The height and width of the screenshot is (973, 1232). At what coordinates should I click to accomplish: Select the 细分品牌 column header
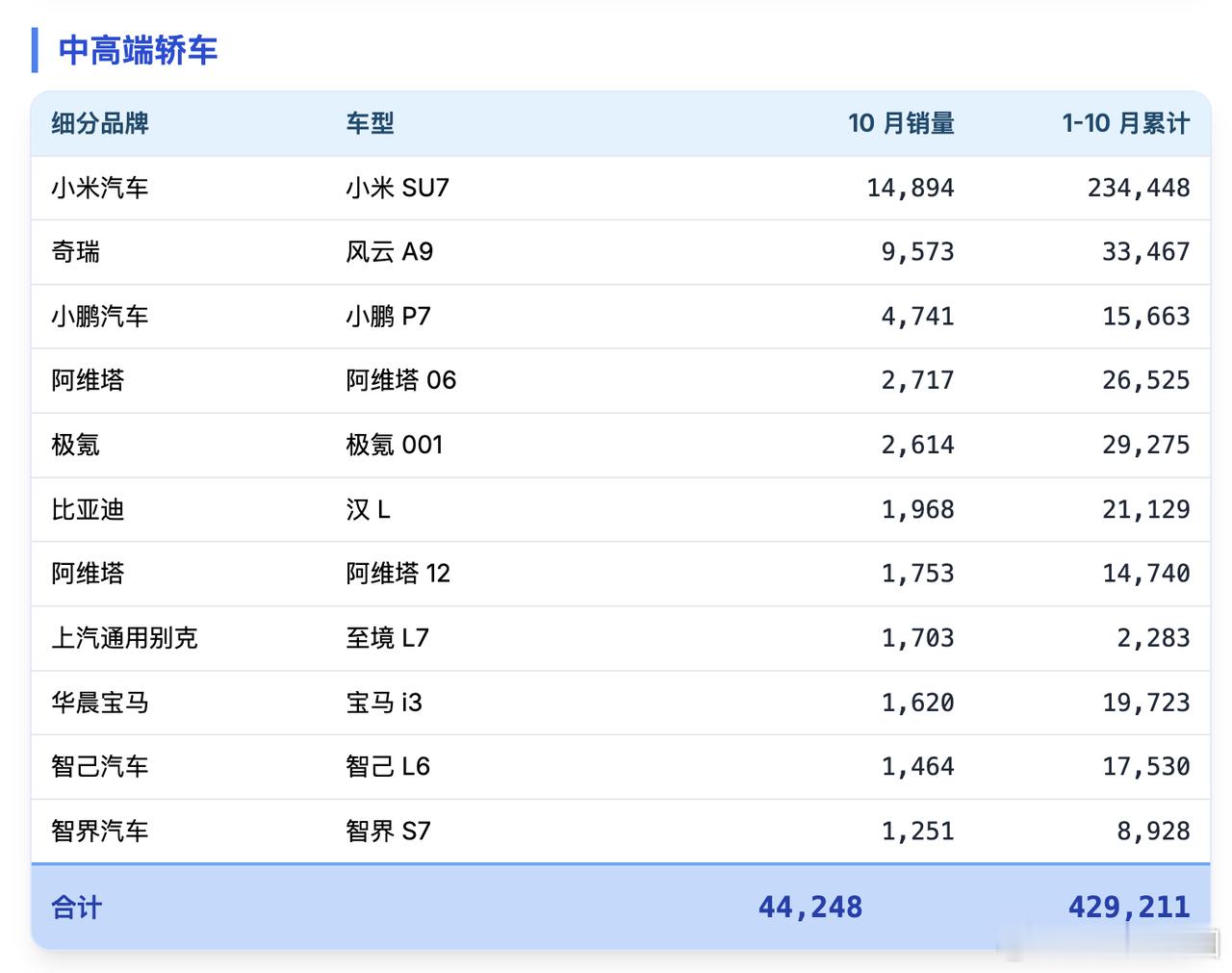(x=100, y=123)
